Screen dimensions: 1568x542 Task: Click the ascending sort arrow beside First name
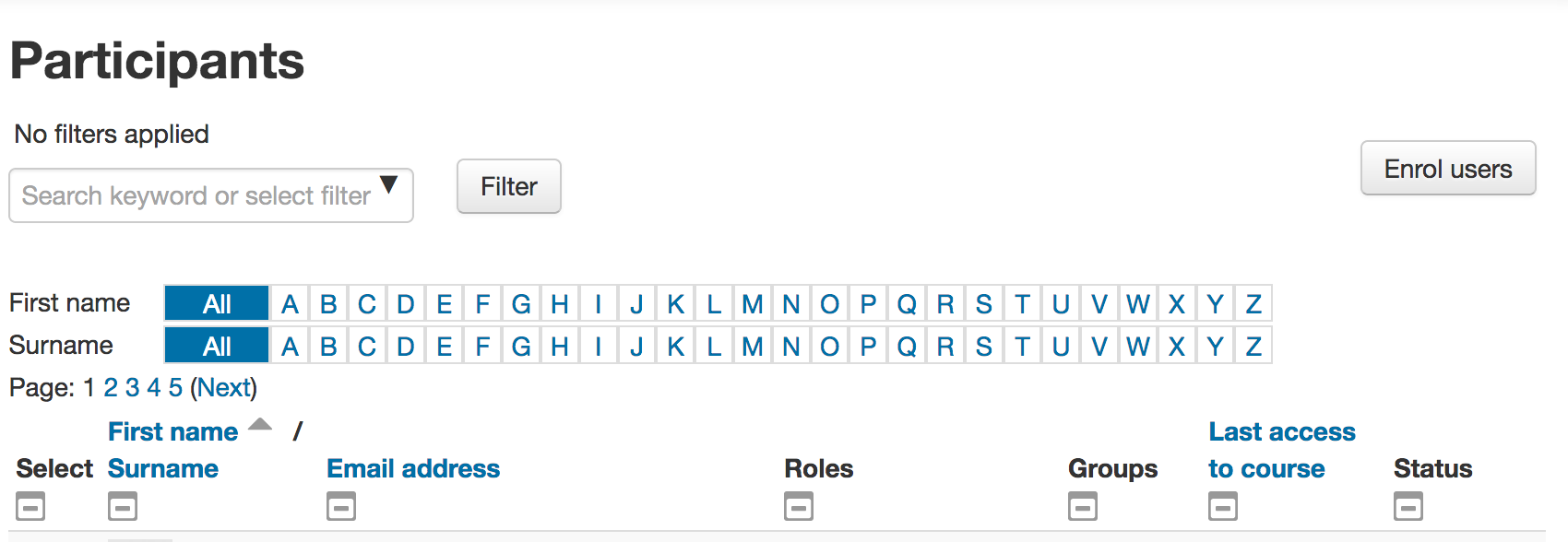pos(261,425)
